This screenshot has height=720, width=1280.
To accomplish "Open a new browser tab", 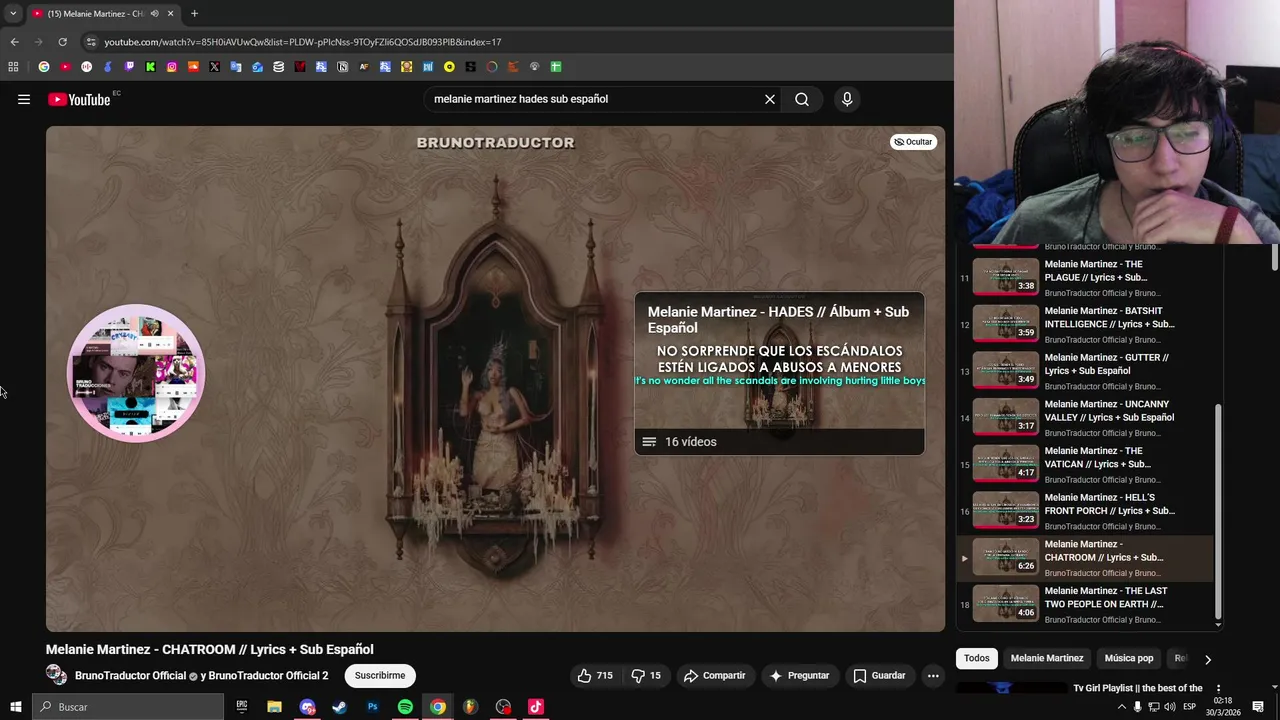I will (x=194, y=14).
